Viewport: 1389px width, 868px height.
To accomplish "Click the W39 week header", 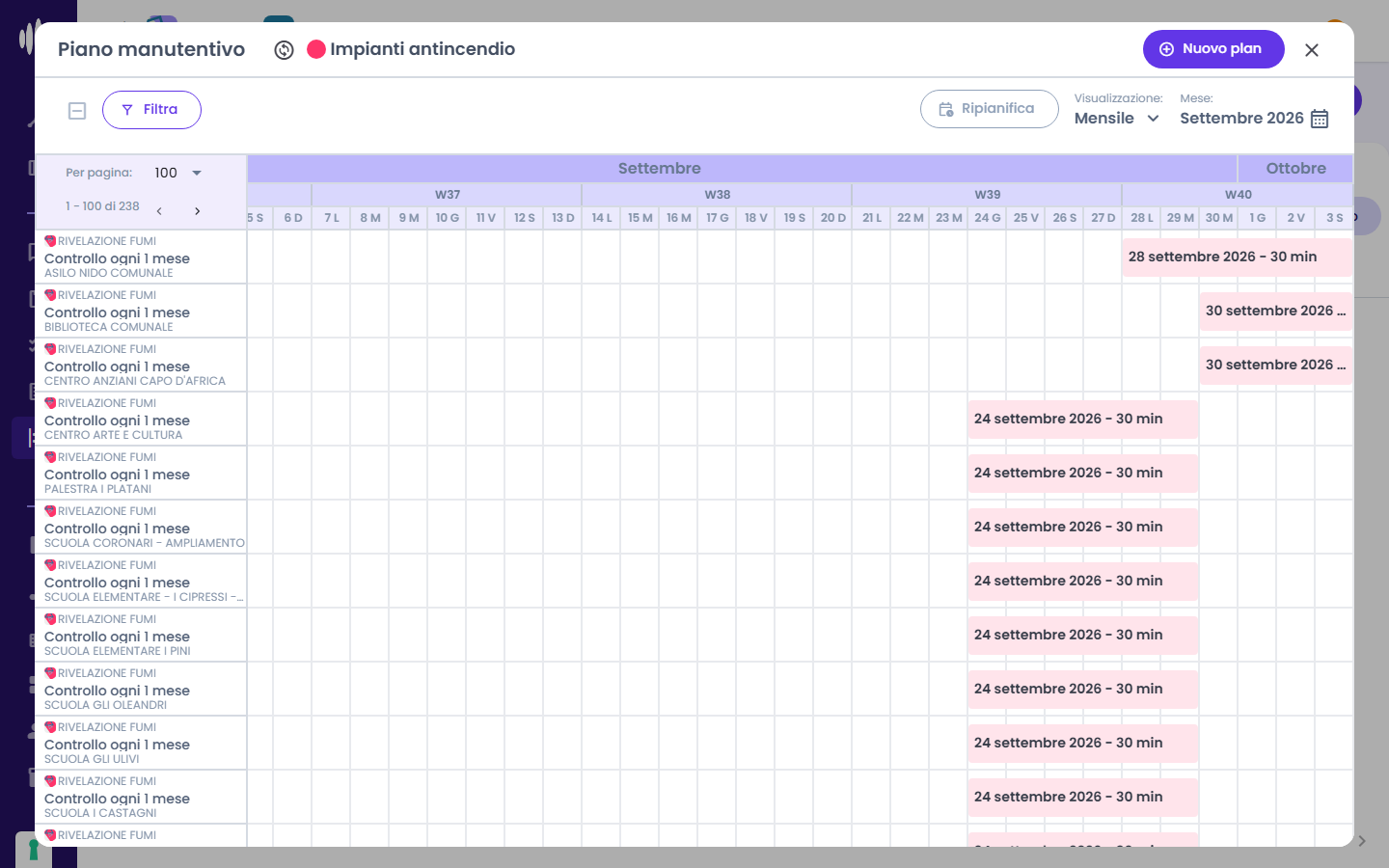I will (987, 195).
